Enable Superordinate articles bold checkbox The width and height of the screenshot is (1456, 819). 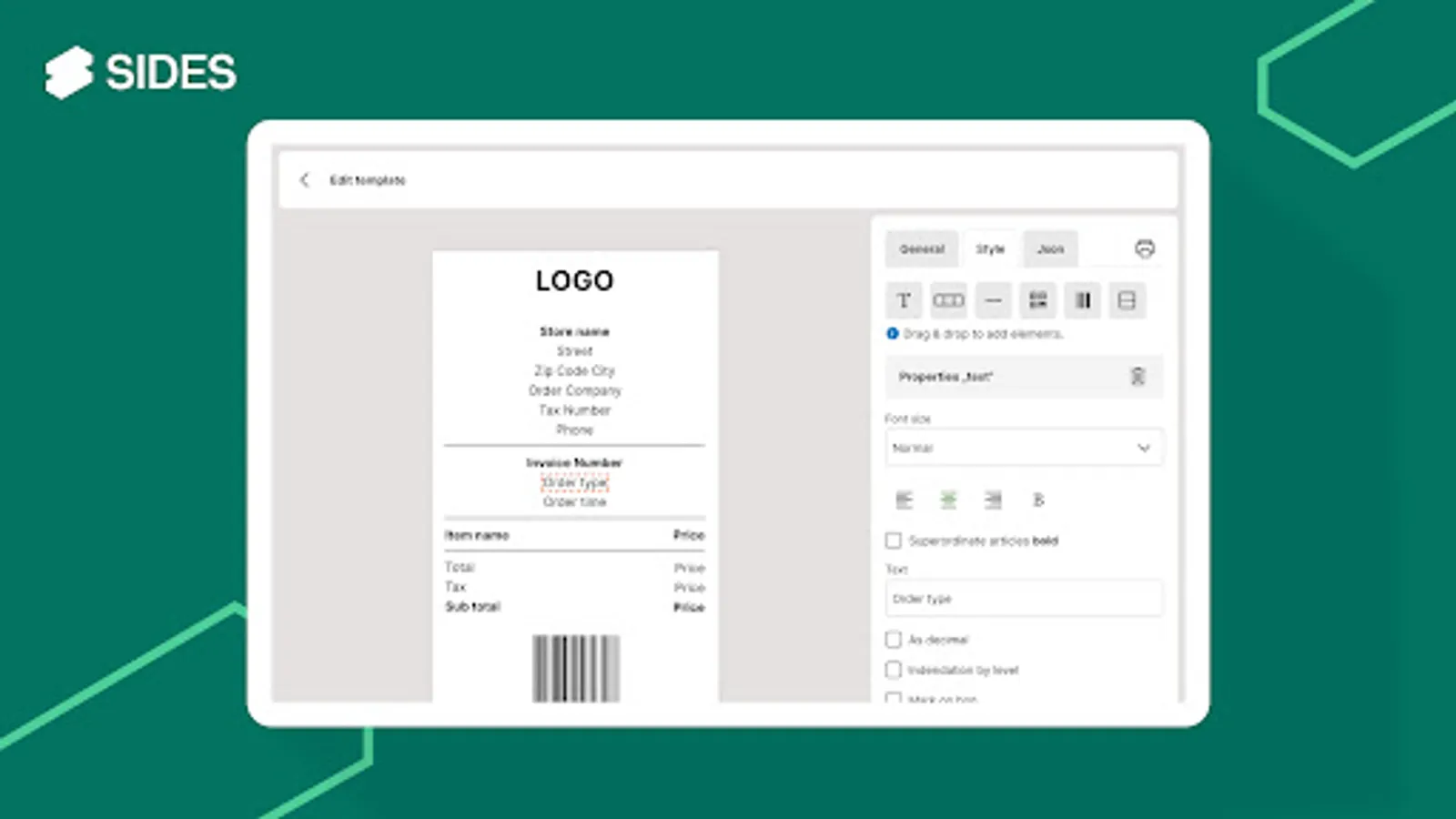point(893,541)
